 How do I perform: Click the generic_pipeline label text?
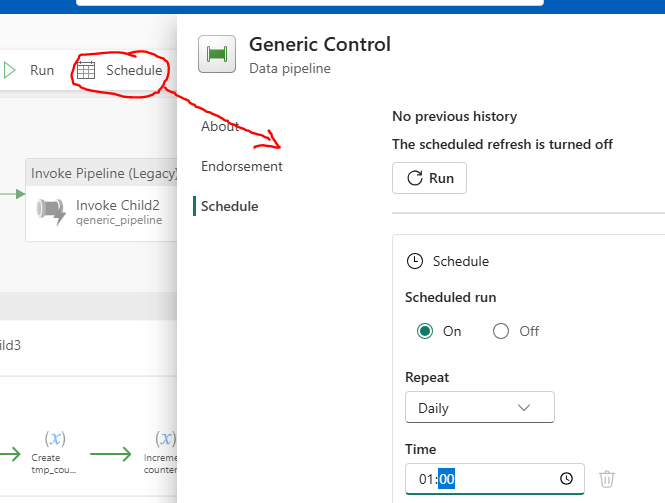click(119, 220)
